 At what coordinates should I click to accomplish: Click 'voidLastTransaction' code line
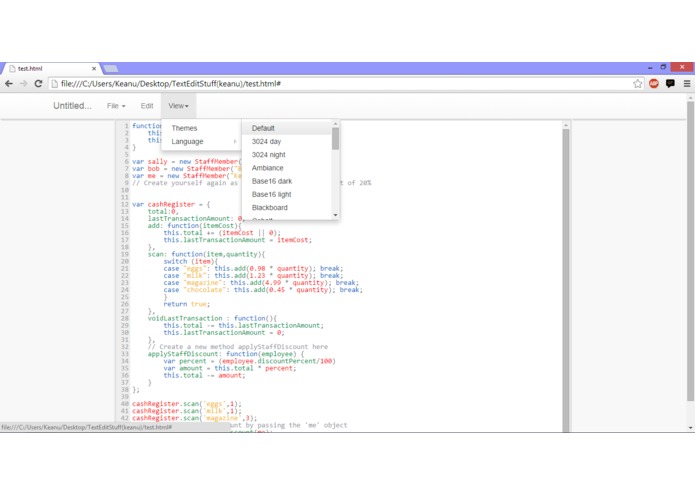212,318
